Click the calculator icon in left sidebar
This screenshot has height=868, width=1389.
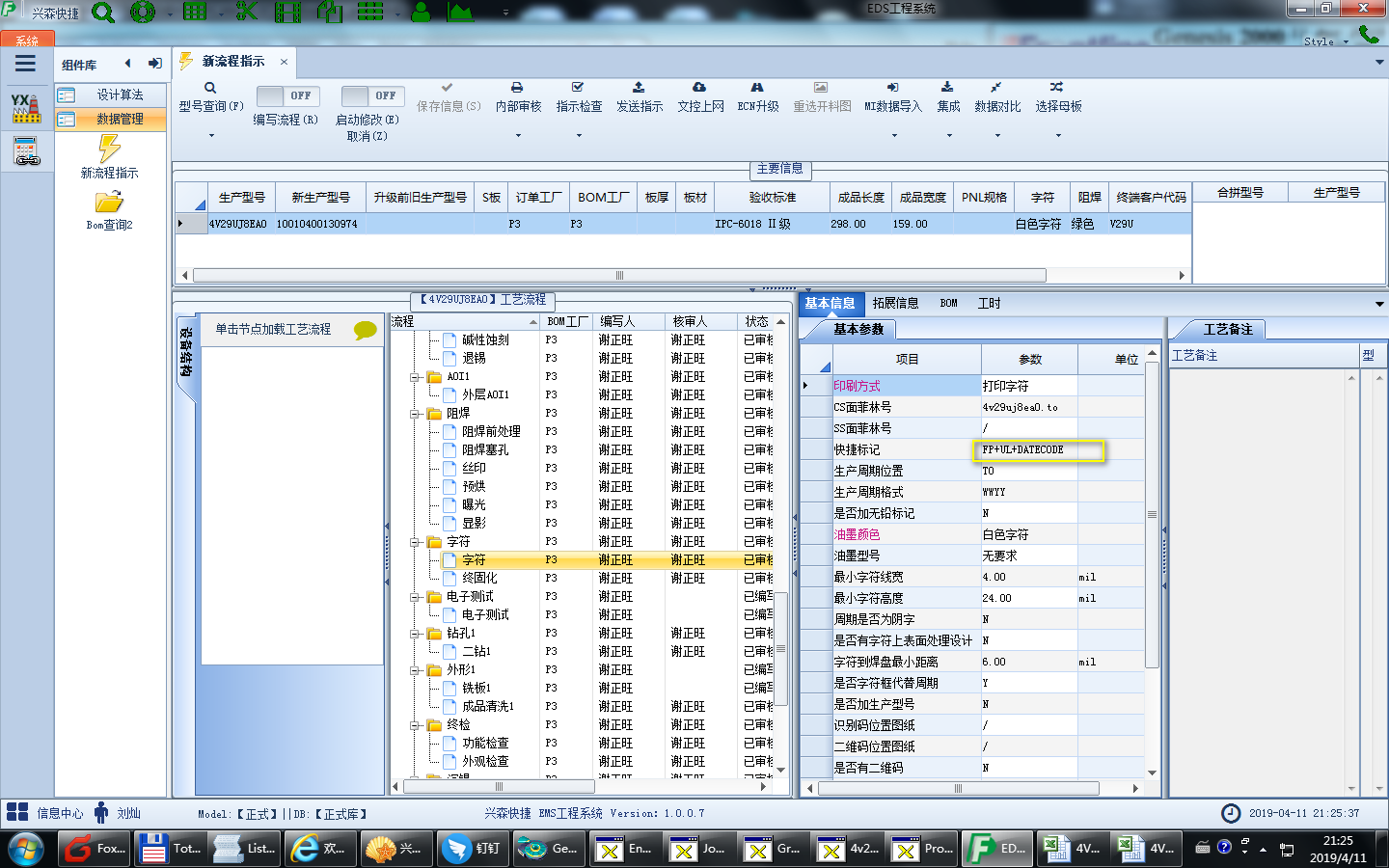[26, 151]
